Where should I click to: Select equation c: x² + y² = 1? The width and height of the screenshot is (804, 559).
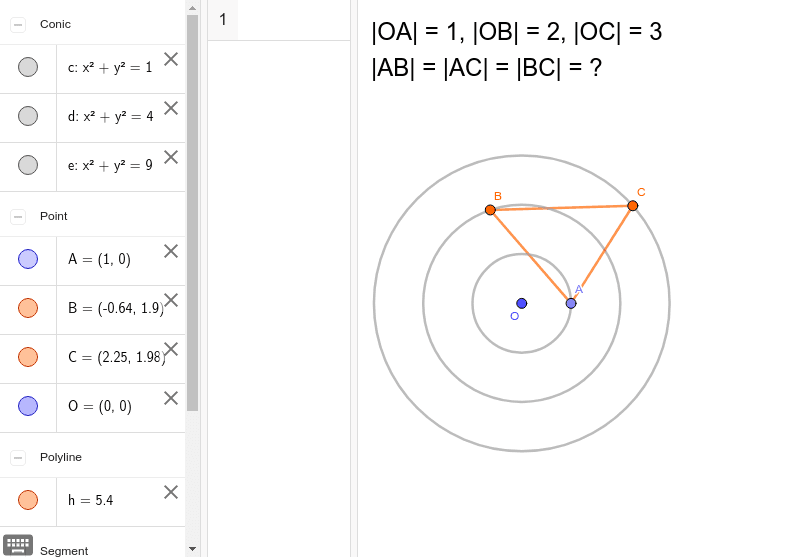[110, 68]
